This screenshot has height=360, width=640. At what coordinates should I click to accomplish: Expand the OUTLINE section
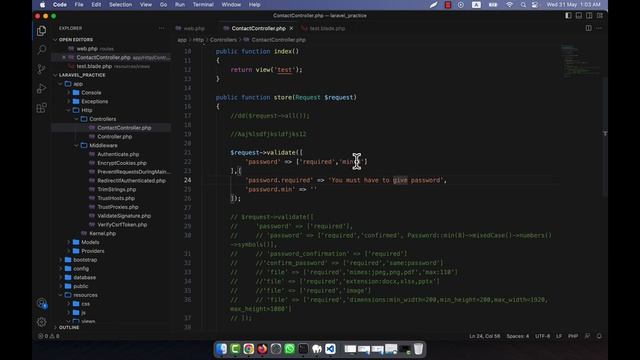(x=69, y=327)
